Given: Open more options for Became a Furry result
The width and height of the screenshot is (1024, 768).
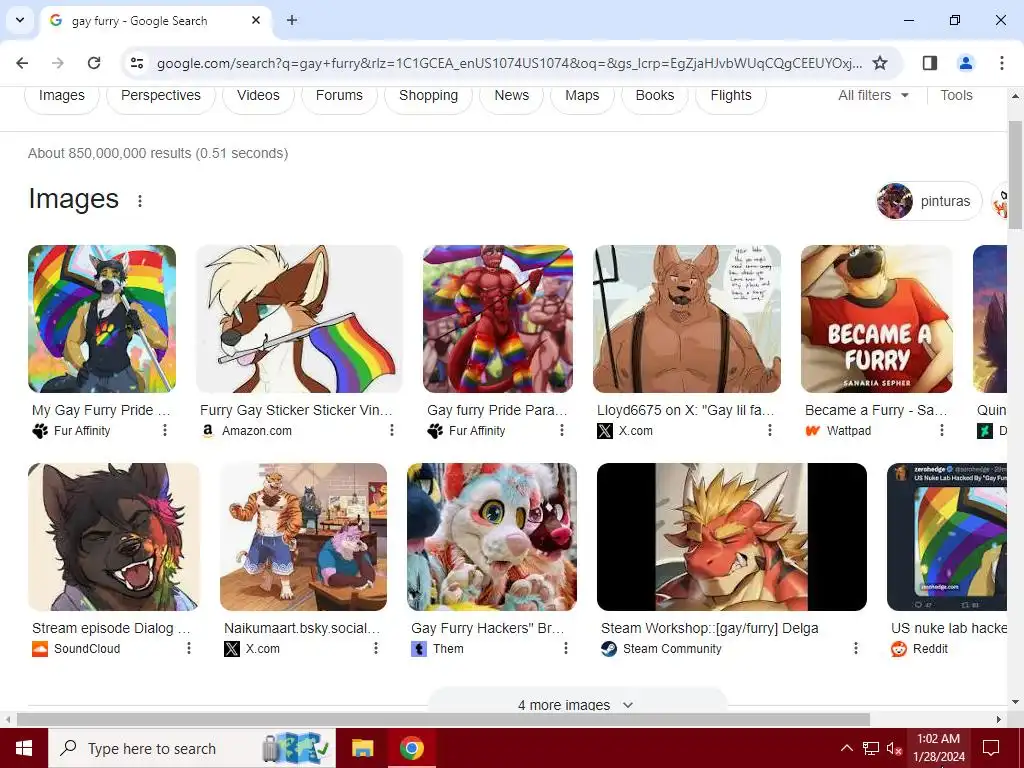Looking at the screenshot, I should coord(941,430).
